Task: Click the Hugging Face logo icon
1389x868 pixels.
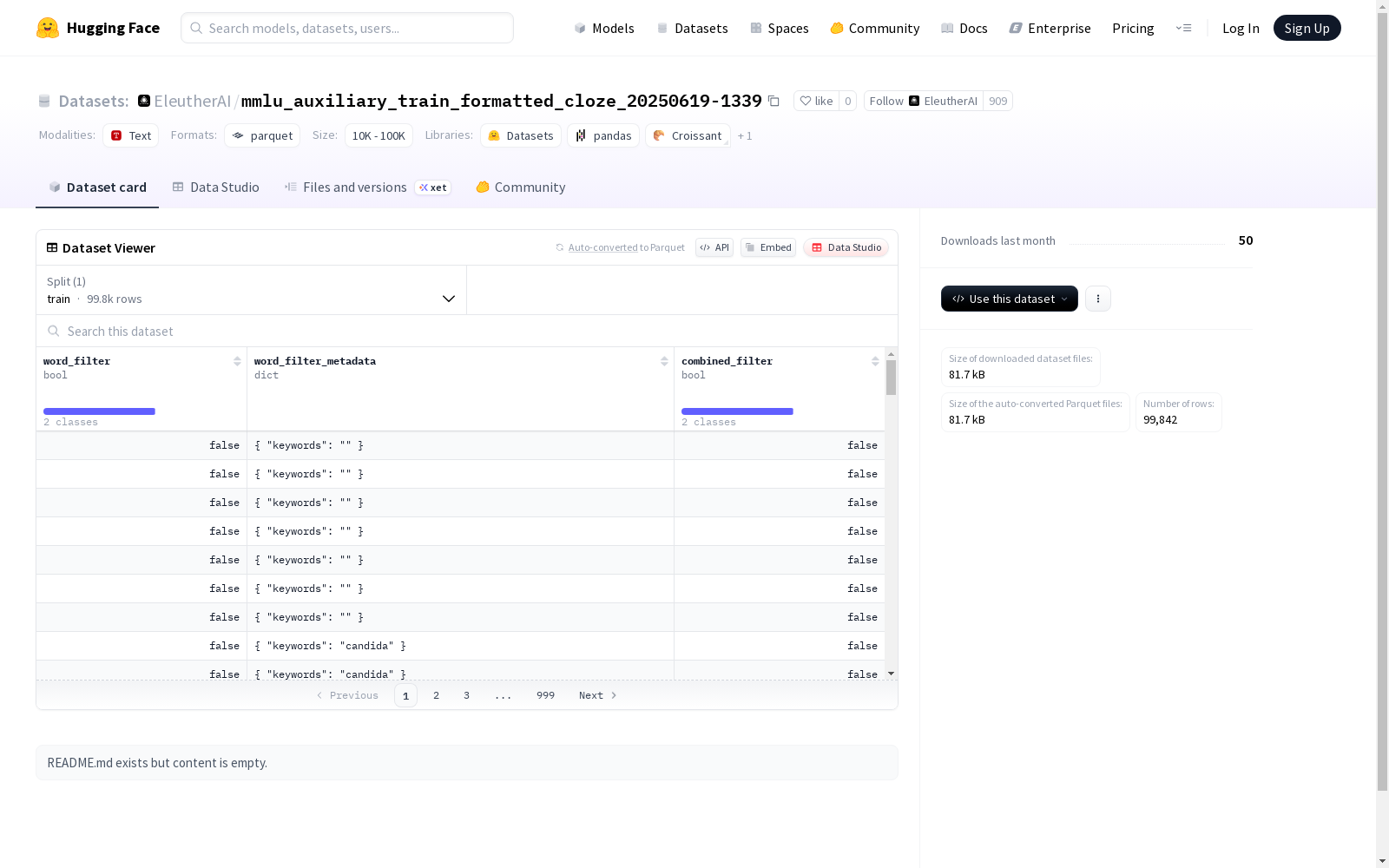Action: (x=48, y=28)
